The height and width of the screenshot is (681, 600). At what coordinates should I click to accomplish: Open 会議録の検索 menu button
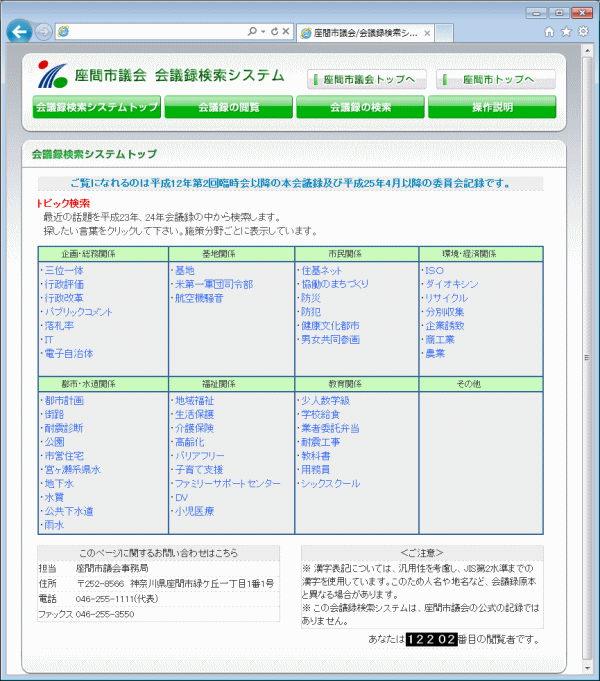360,107
